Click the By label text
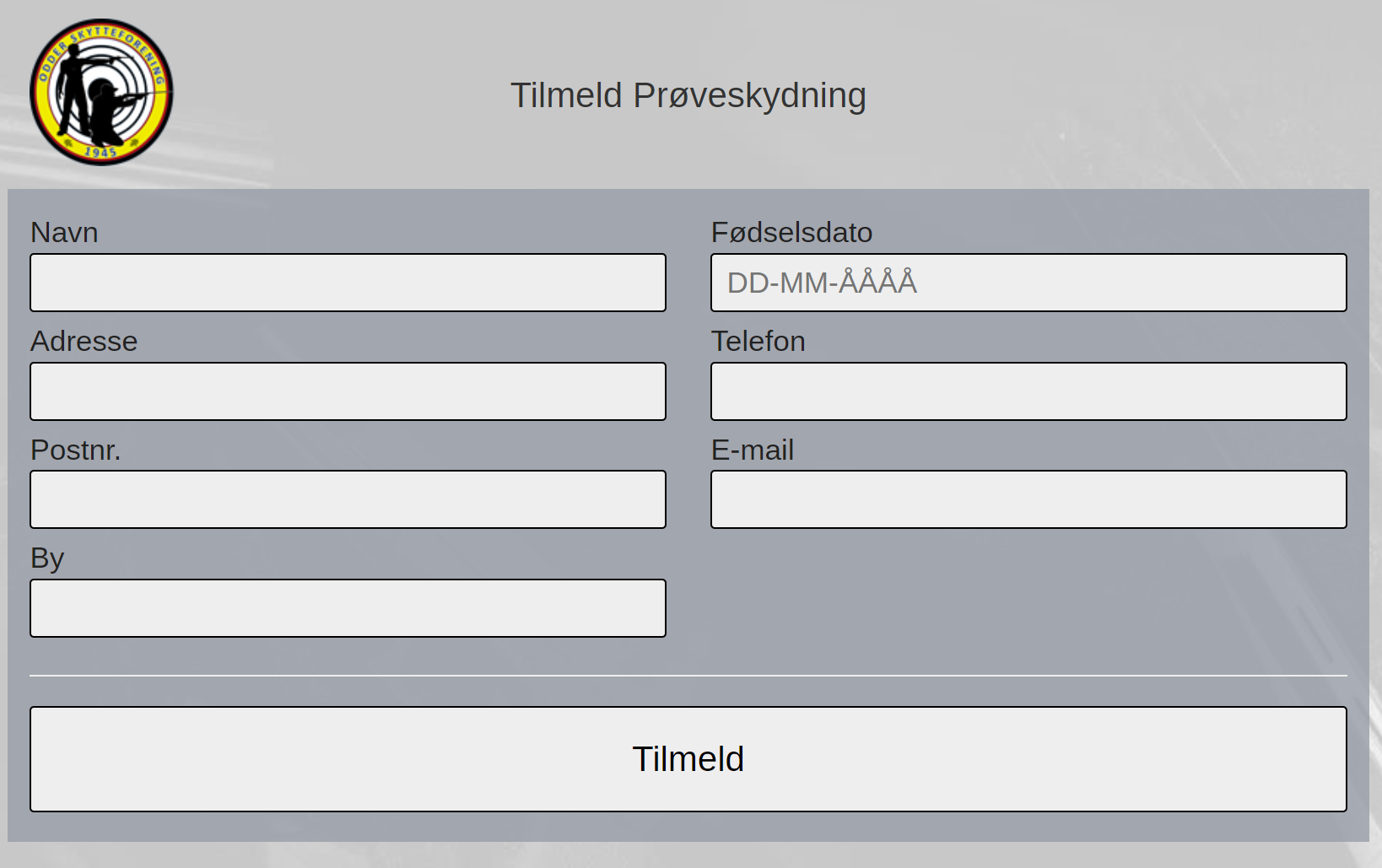Image resolution: width=1382 pixels, height=868 pixels. (x=47, y=558)
